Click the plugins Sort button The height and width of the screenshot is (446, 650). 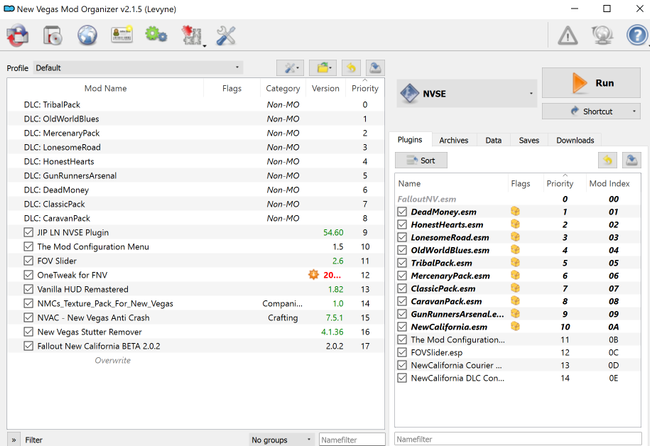[x=421, y=160]
